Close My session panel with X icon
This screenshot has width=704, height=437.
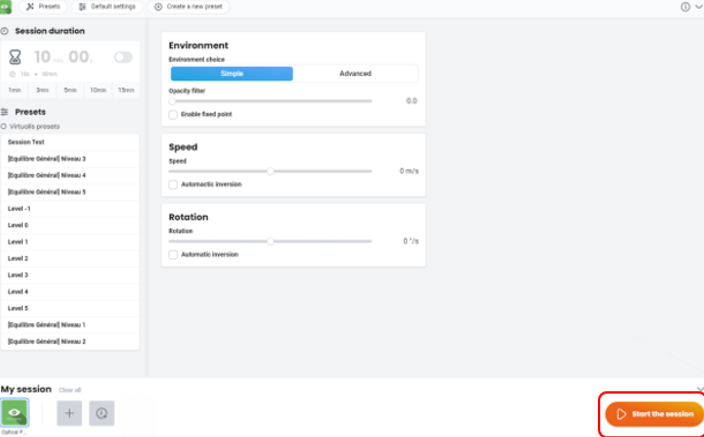click(699, 389)
